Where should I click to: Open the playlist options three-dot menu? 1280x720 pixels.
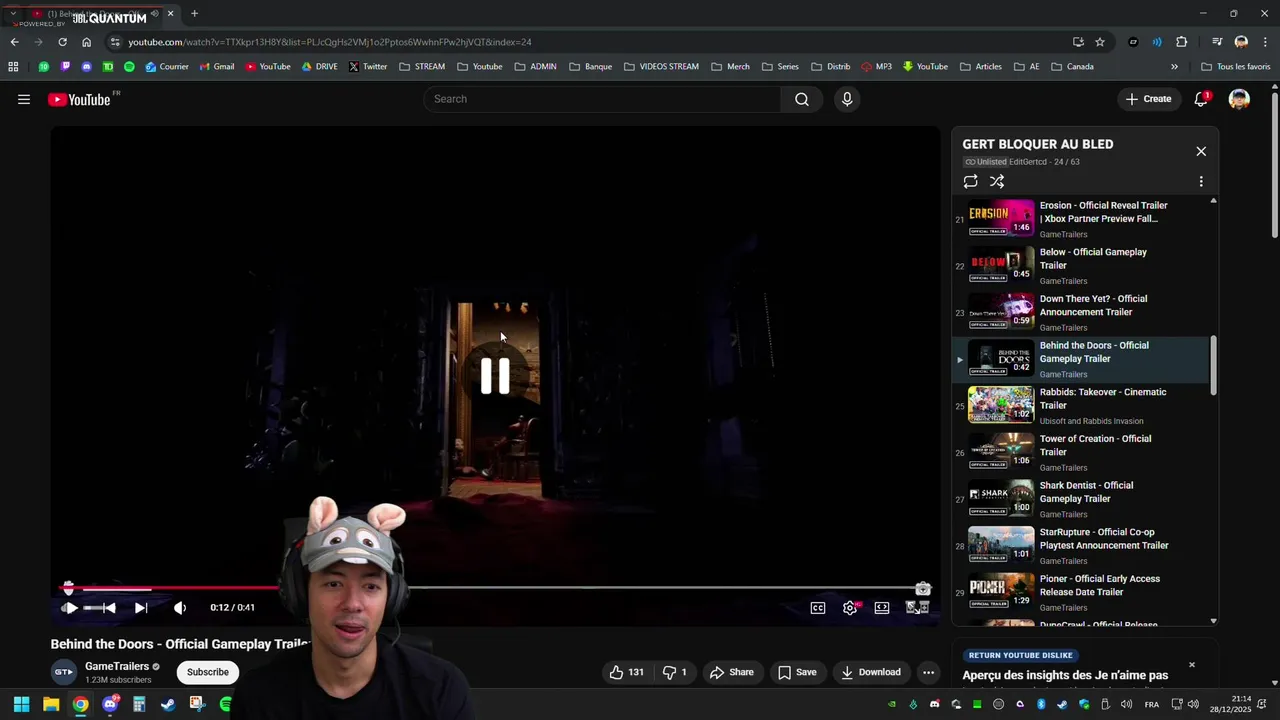(1201, 182)
